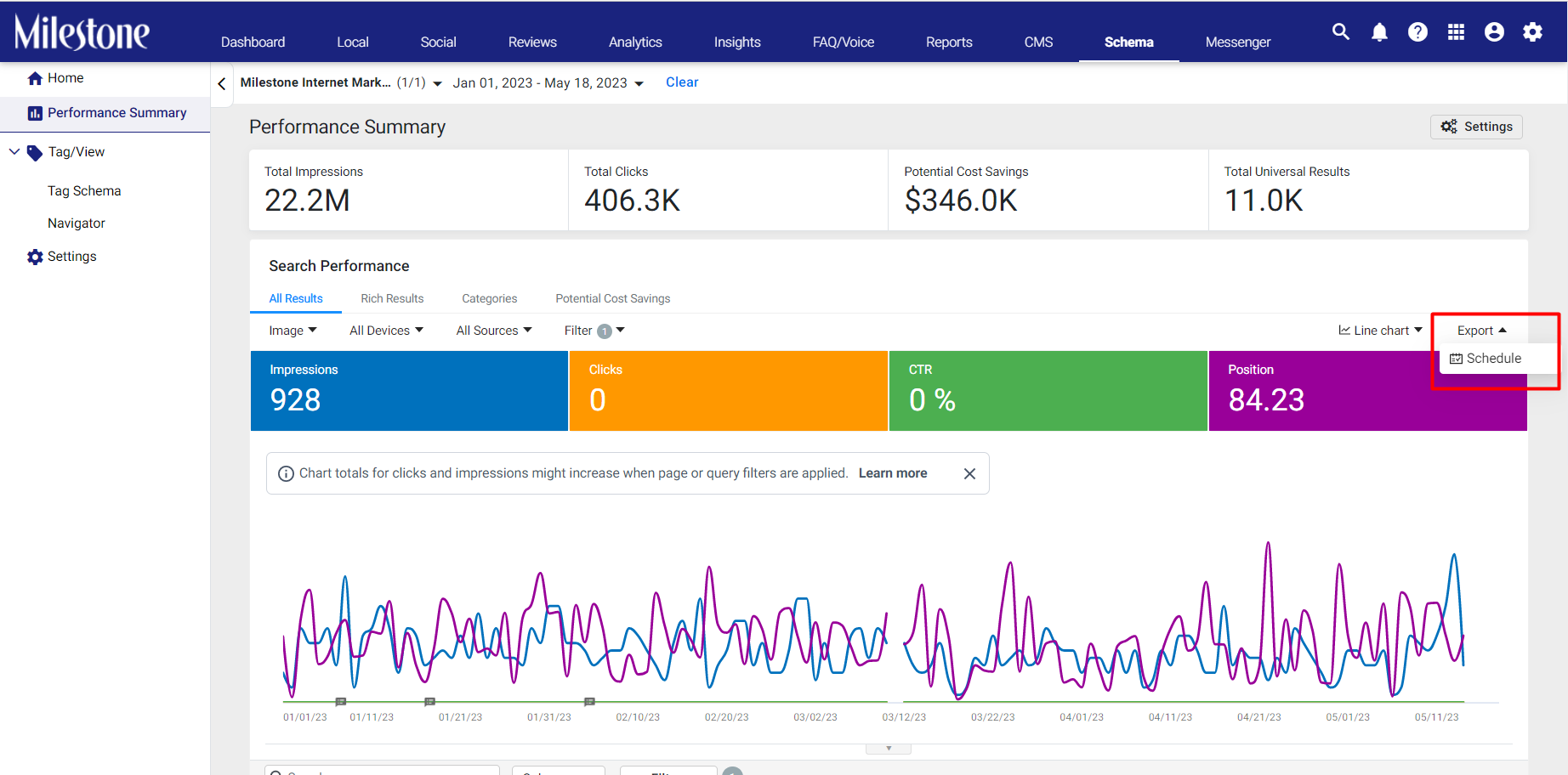Switch to the Categories tab
Viewport: 1568px width, 775px height.
tap(490, 298)
